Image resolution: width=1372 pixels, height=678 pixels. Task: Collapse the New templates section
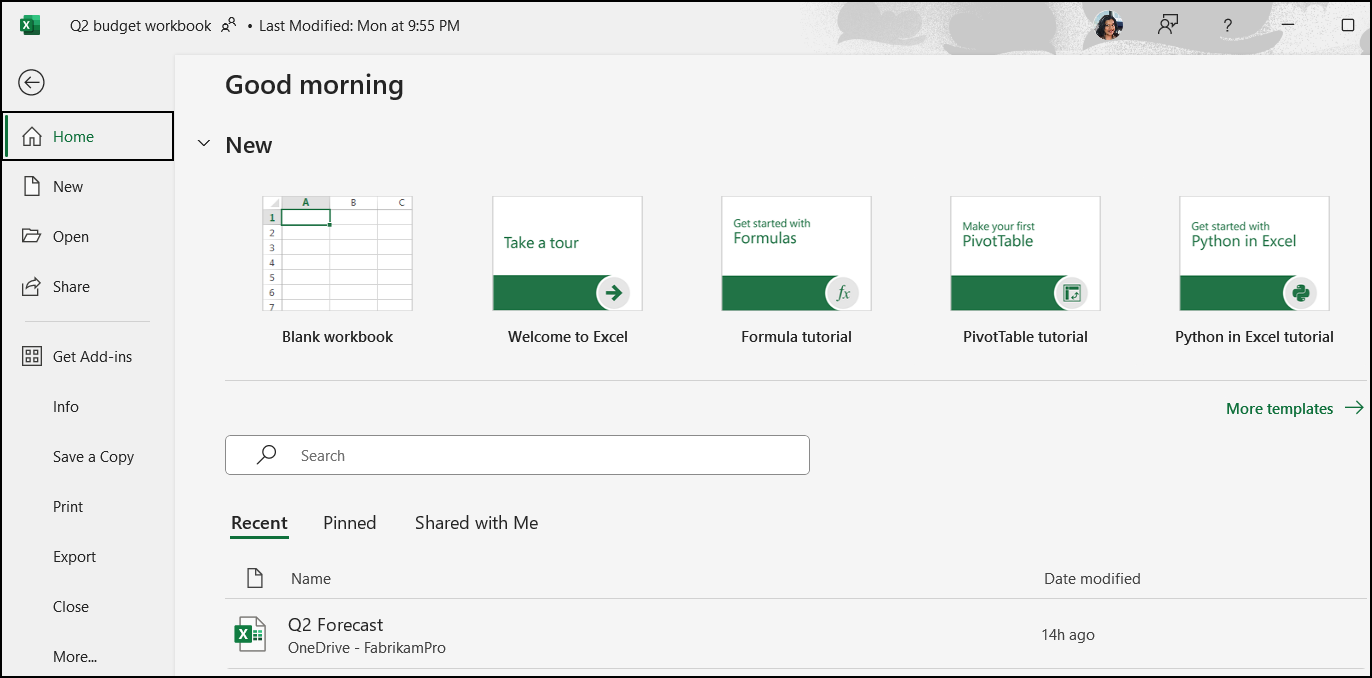[204, 144]
